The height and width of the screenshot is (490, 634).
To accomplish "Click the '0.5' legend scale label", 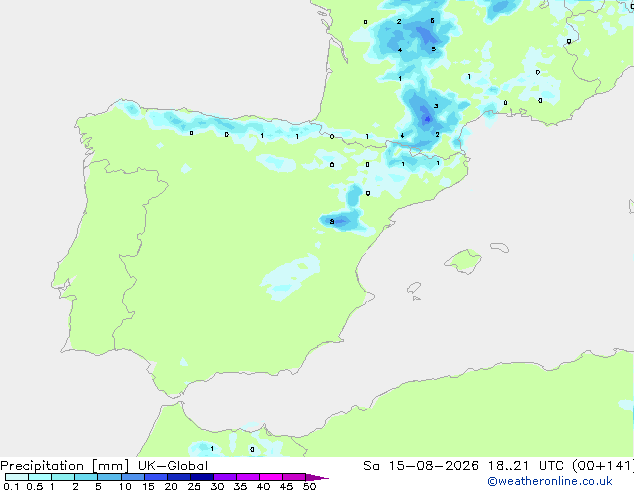I will point(34,486).
